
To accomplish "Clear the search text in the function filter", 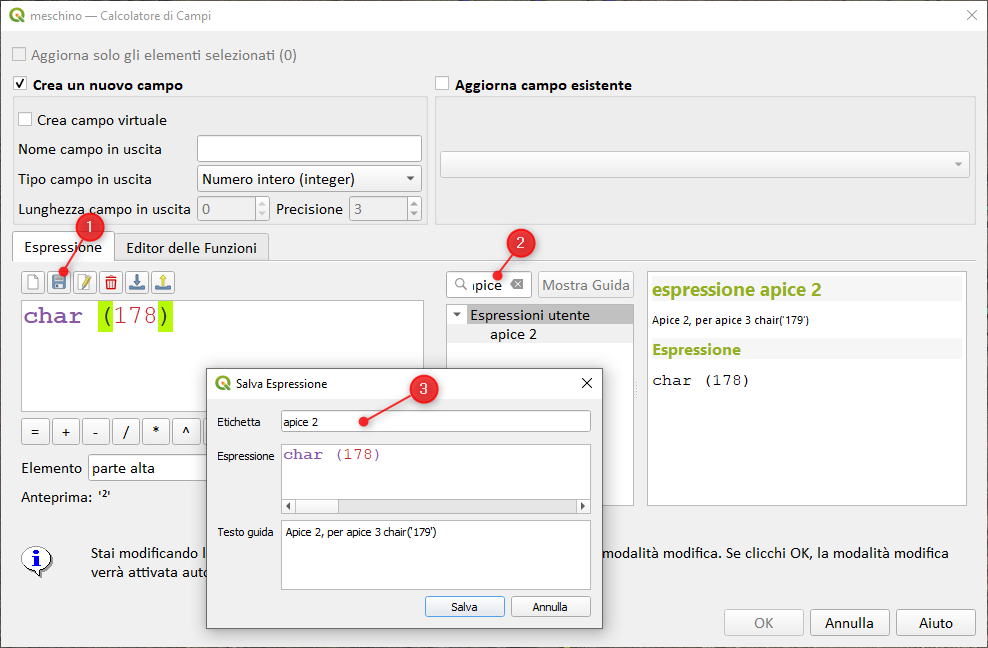I will pyautogui.click(x=516, y=285).
